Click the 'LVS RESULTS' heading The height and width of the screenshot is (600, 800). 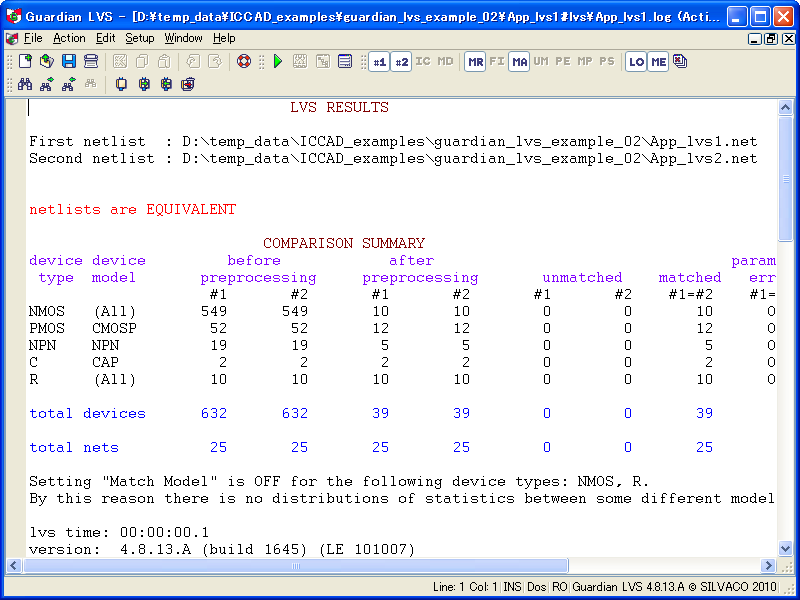tap(339, 108)
